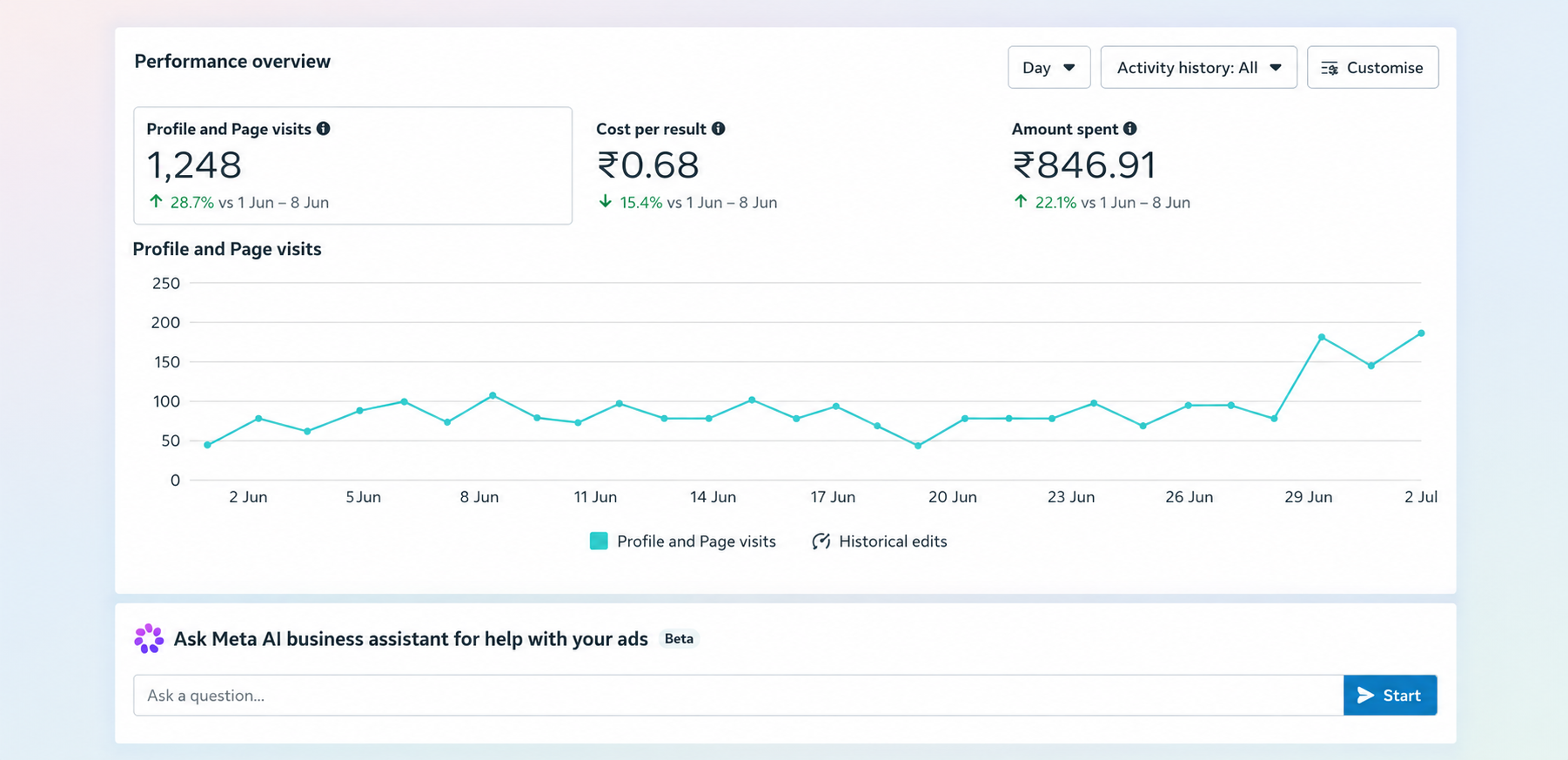The width and height of the screenshot is (1568, 760).
Task: Click the last data point at 2 Jul
Action: [1421, 333]
